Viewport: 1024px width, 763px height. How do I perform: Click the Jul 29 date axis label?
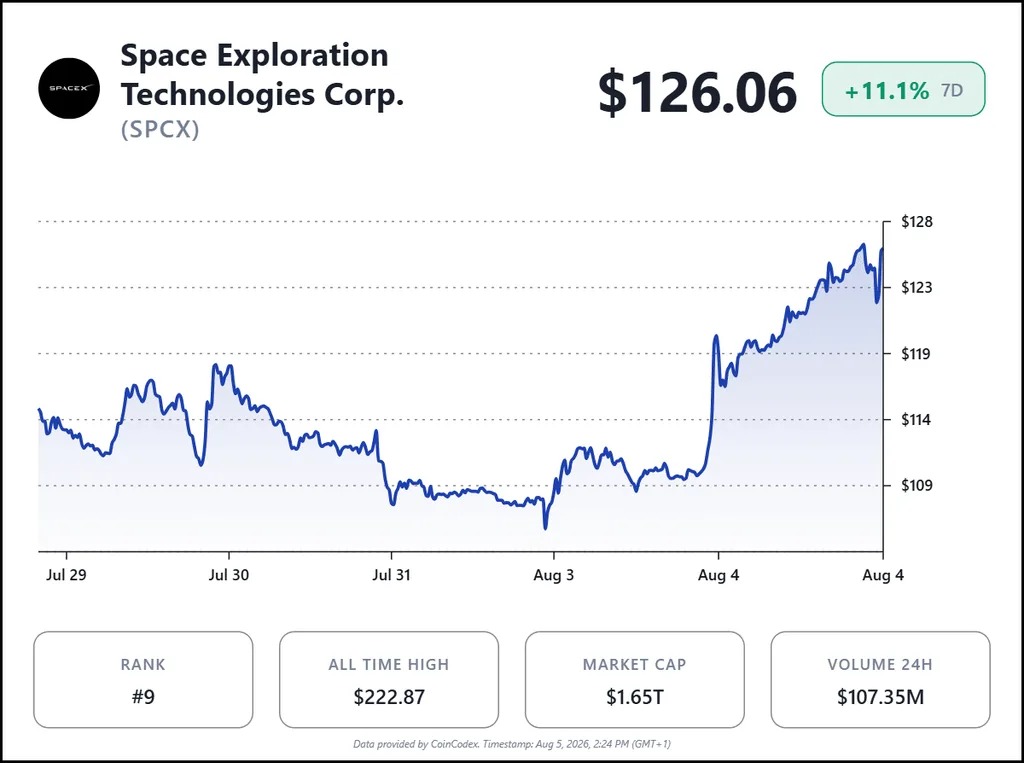(66, 575)
